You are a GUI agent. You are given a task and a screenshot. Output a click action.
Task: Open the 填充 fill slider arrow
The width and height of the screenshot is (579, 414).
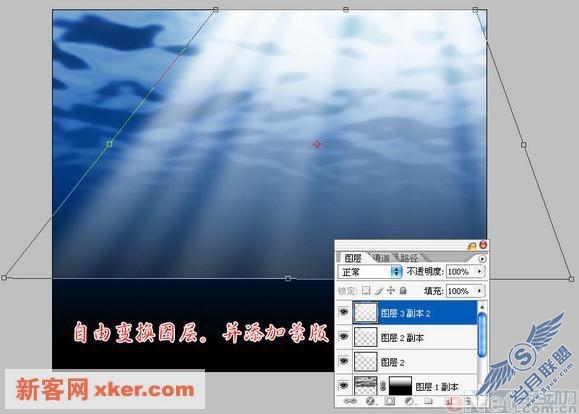point(480,291)
